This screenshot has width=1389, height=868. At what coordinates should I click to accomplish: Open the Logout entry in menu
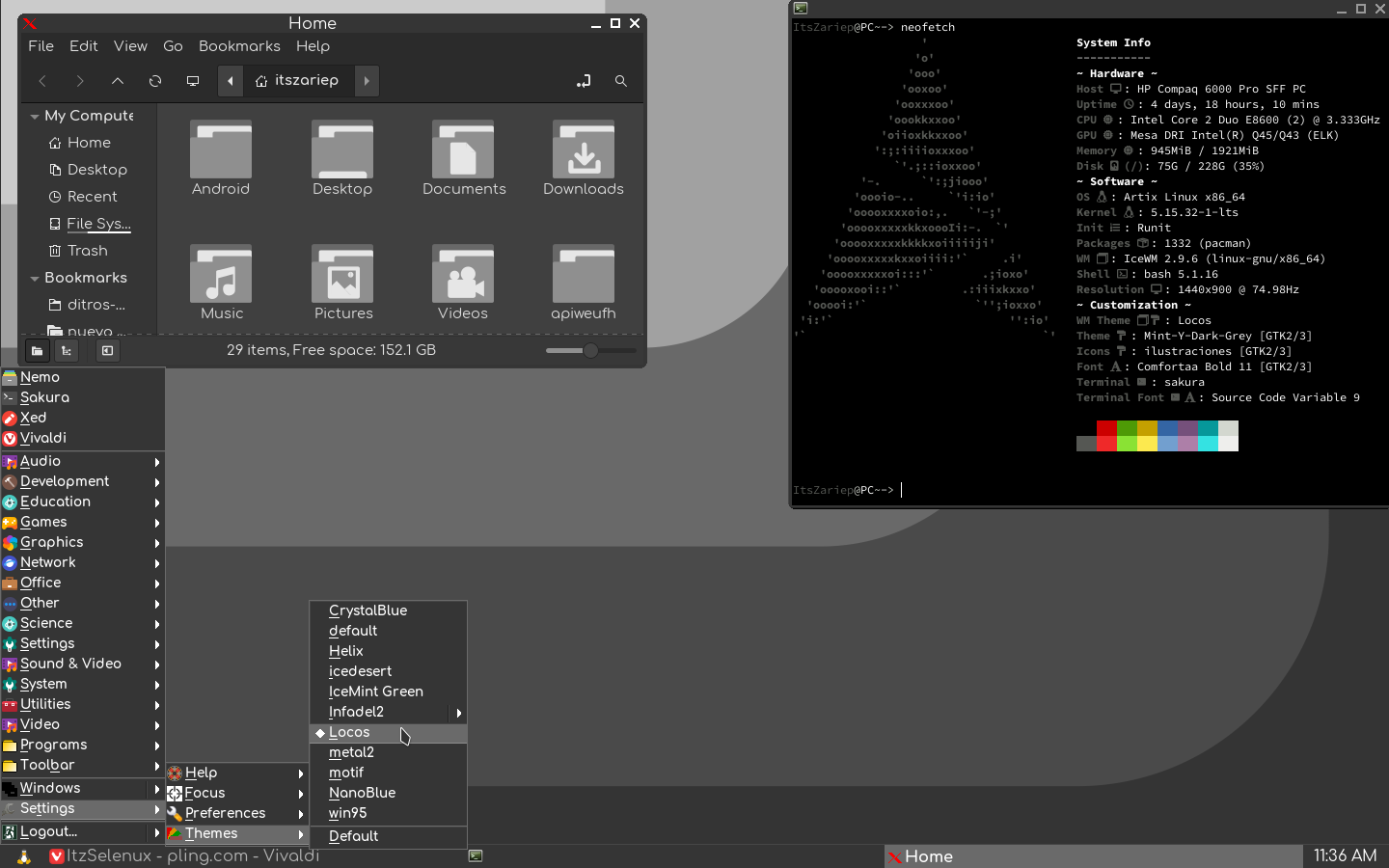tap(83, 831)
